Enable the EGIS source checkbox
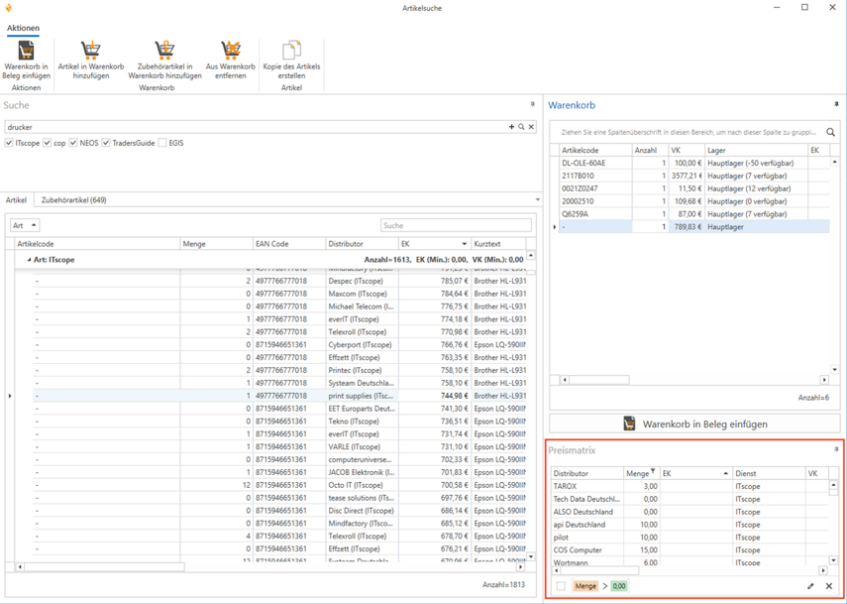 pyautogui.click(x=162, y=143)
